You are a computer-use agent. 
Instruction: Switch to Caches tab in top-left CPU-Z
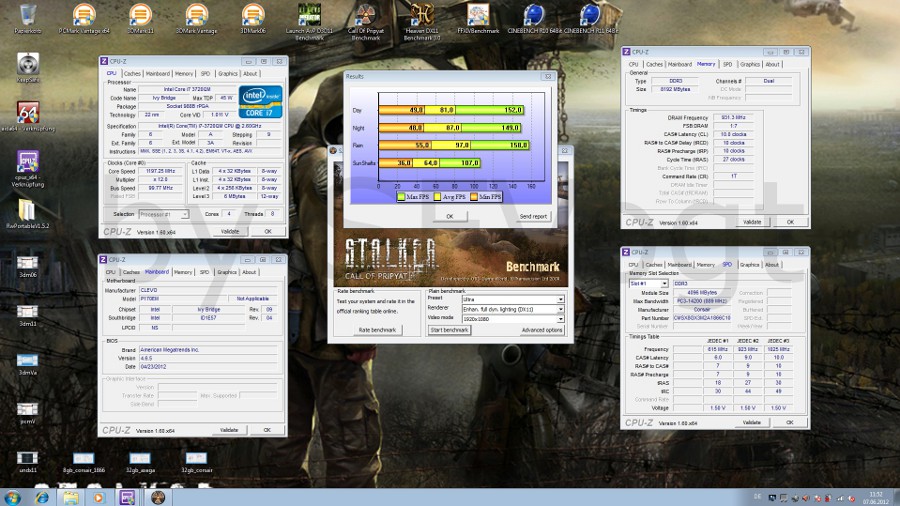pos(132,73)
